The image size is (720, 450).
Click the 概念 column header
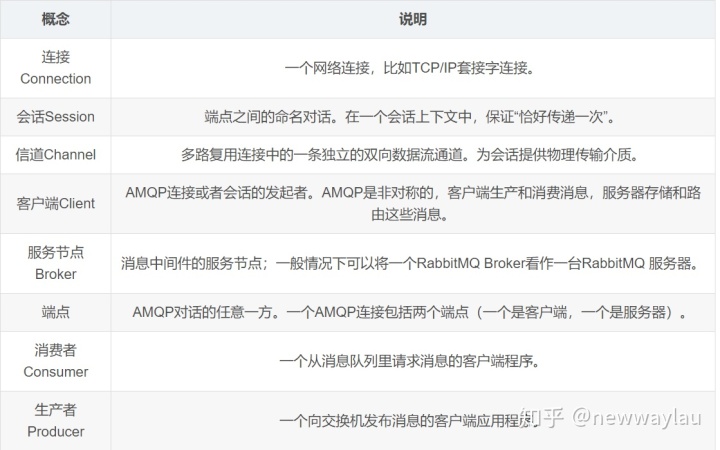[56, 19]
